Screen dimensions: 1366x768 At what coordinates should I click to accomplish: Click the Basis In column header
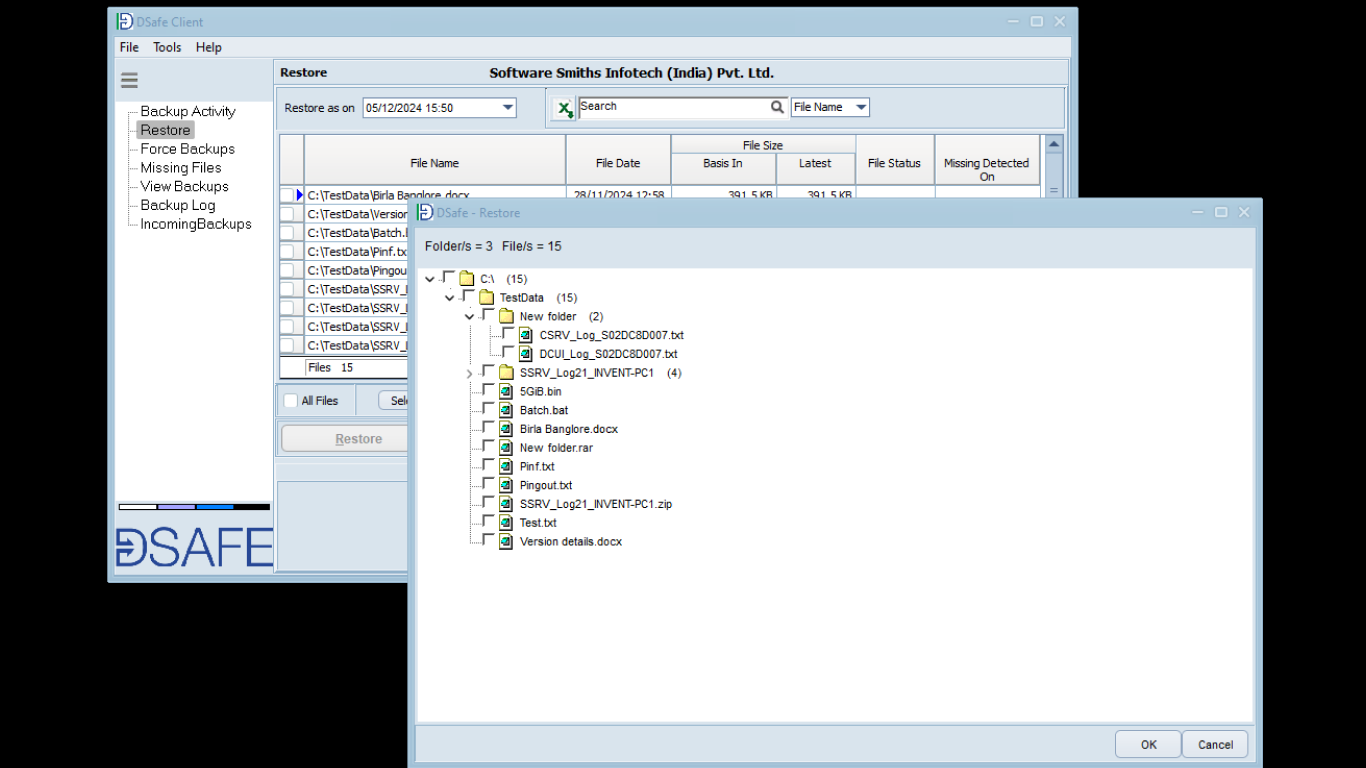coord(723,170)
